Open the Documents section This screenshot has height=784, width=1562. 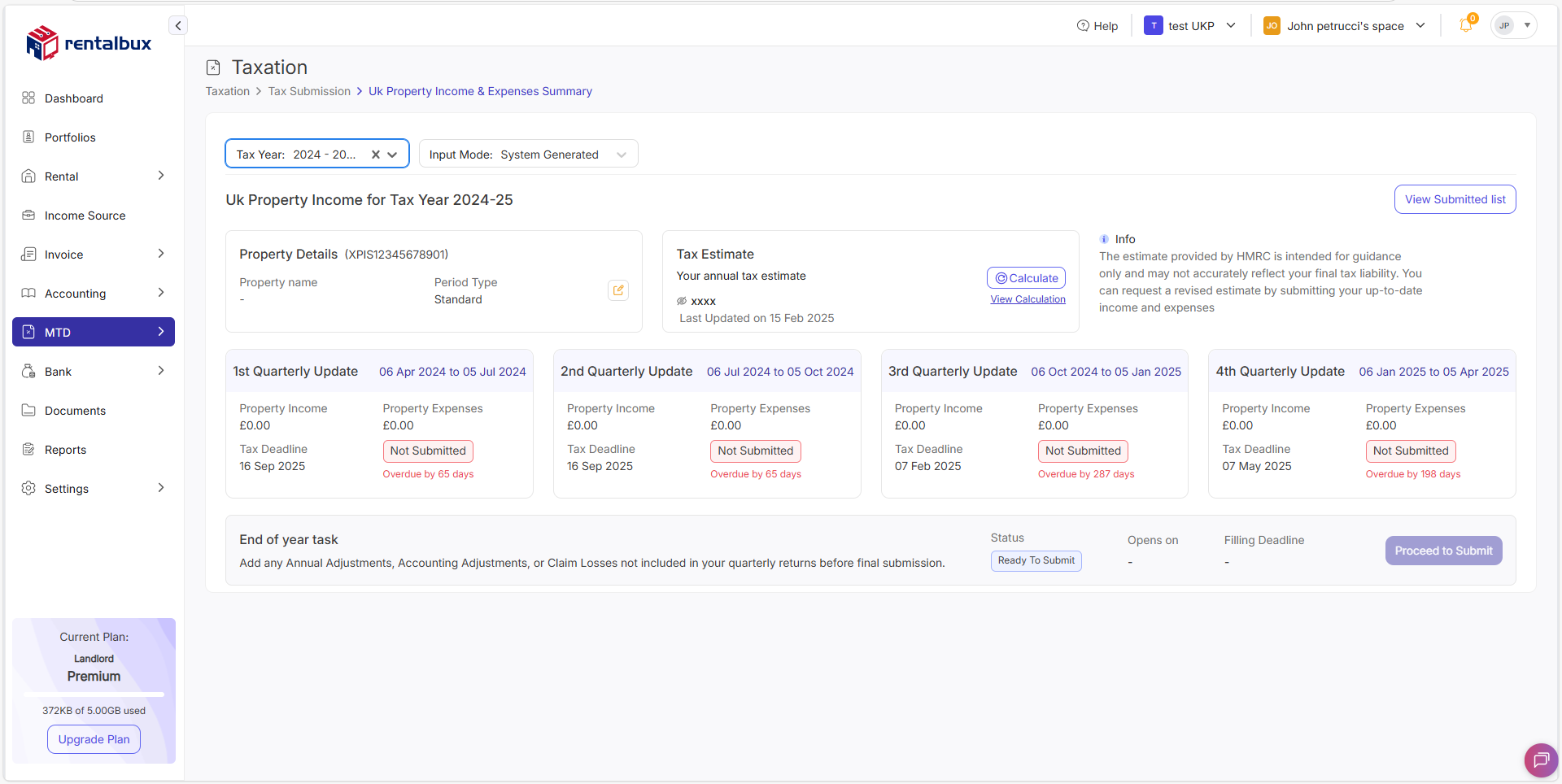pyautogui.click(x=76, y=410)
